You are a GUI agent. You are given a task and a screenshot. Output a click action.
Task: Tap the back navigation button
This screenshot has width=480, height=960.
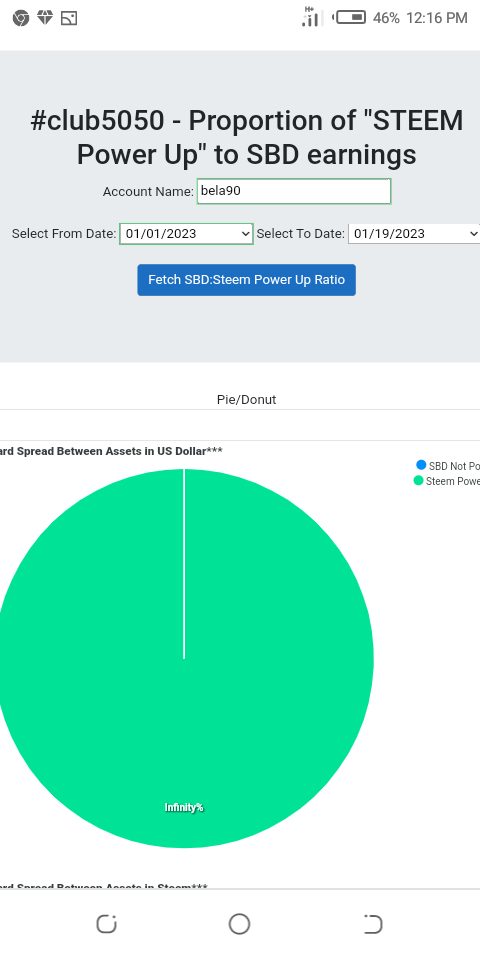[372, 924]
